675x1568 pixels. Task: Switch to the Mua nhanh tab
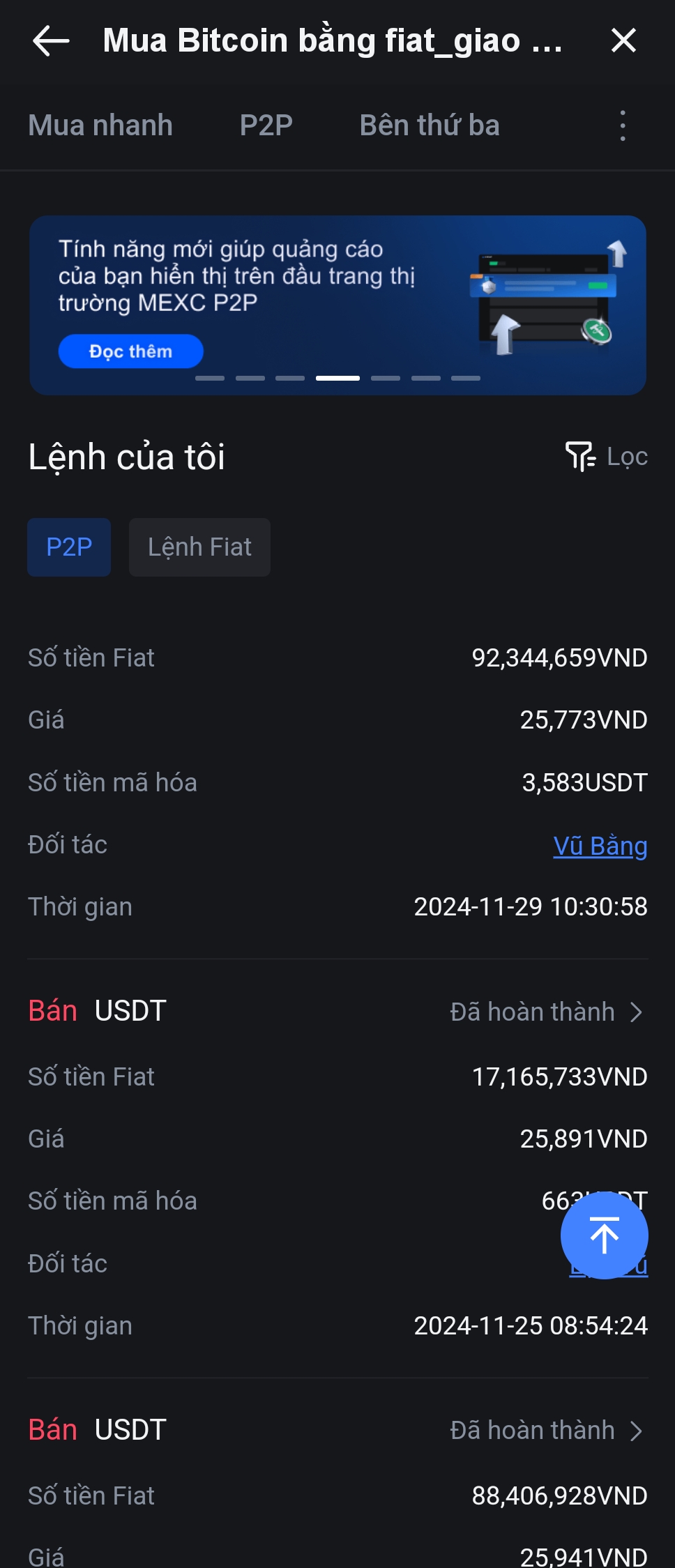100,125
